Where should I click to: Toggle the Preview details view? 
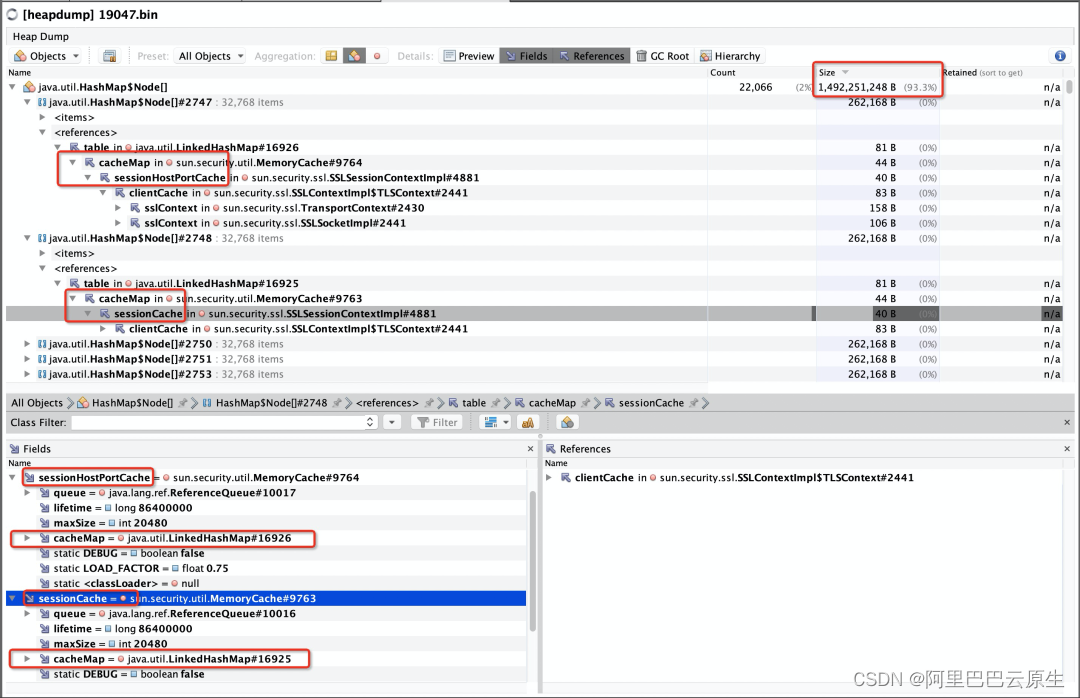(468, 56)
